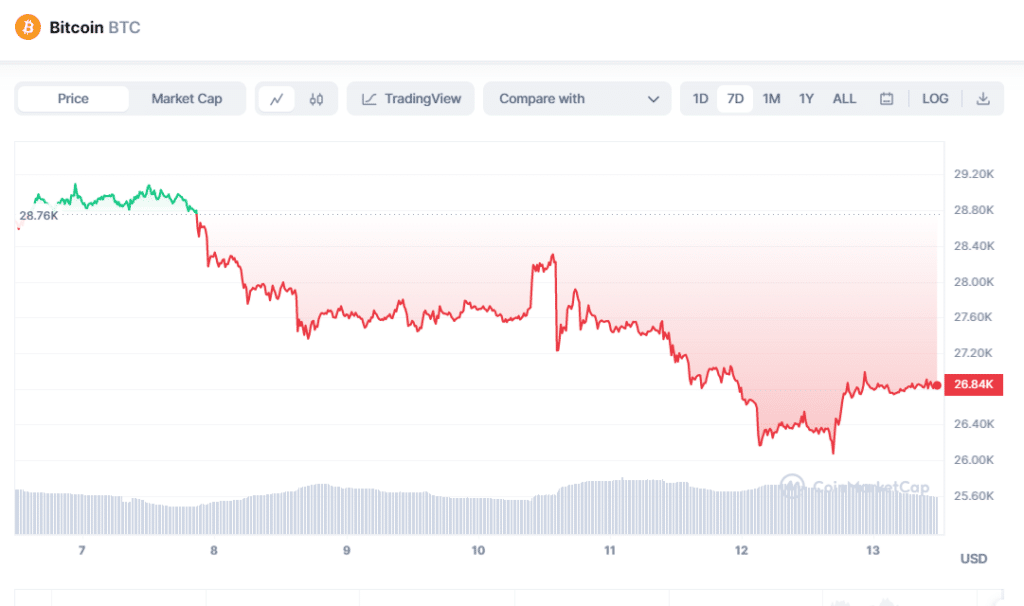Select the 1D time range
The height and width of the screenshot is (606, 1024).
coord(700,99)
